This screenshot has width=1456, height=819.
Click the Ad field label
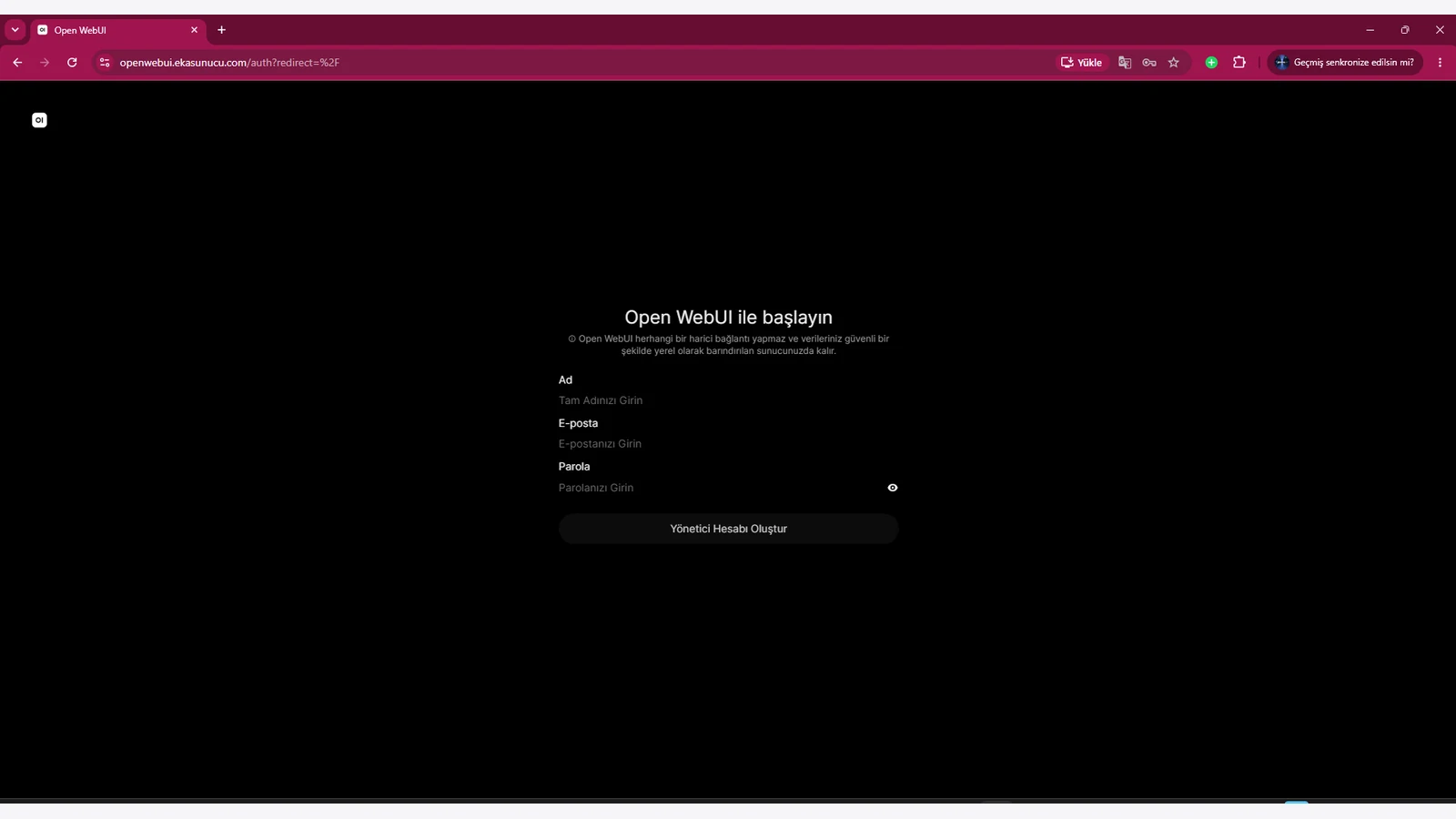(565, 380)
